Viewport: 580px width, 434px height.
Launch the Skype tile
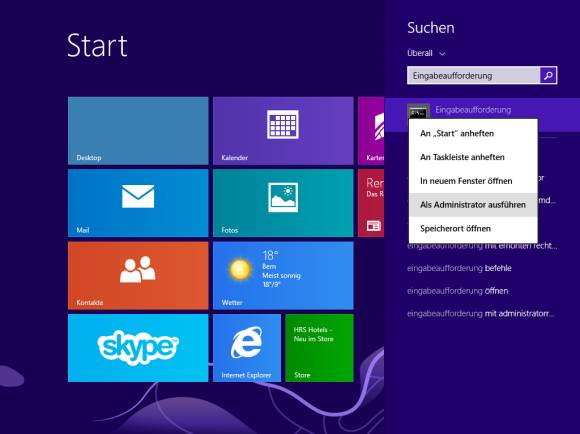(138, 348)
